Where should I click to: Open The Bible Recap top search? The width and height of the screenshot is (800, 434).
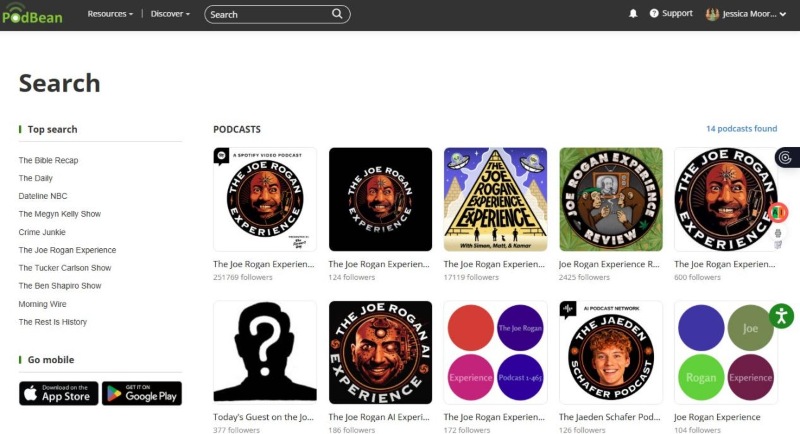(x=48, y=160)
